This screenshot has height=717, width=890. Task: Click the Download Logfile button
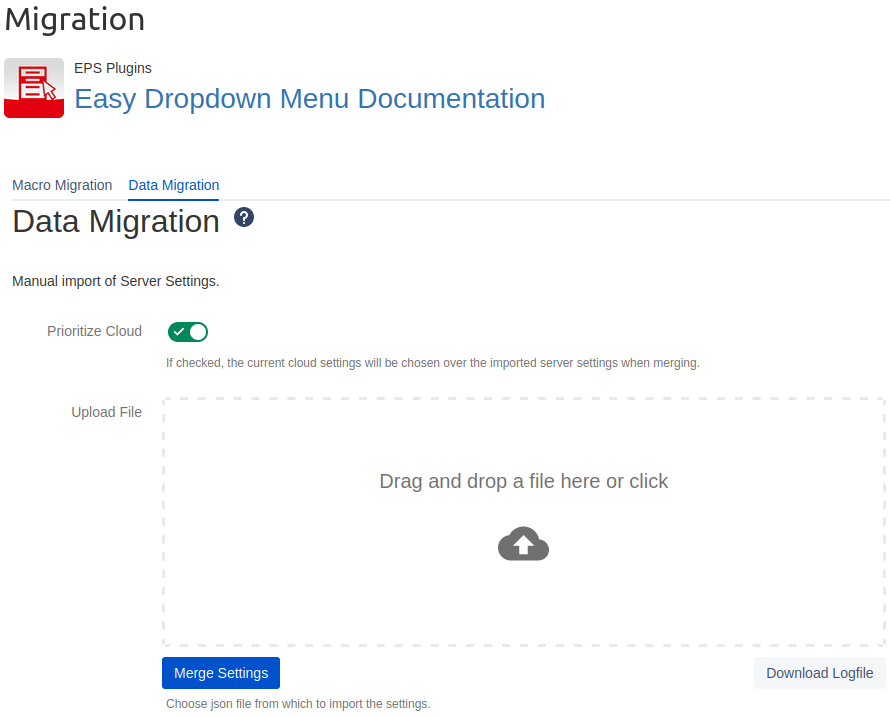tap(819, 673)
